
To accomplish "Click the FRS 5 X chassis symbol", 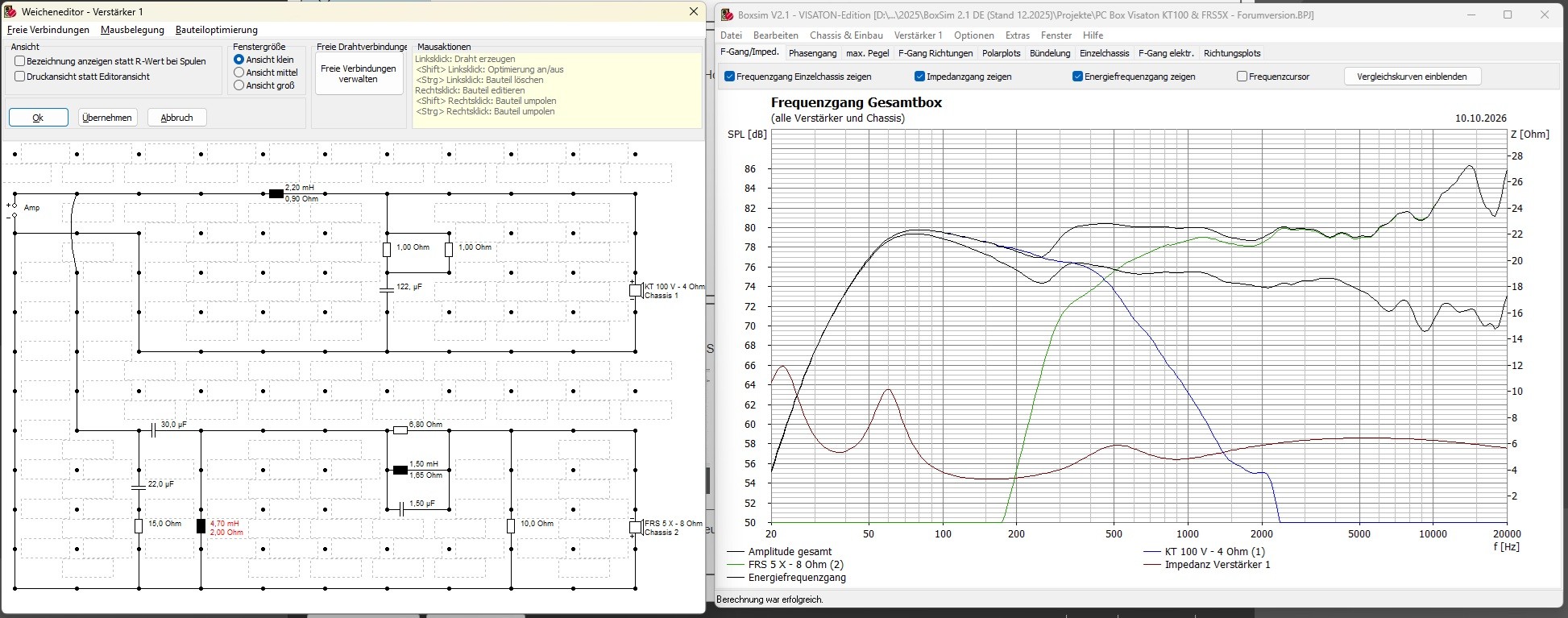I will click(635, 527).
